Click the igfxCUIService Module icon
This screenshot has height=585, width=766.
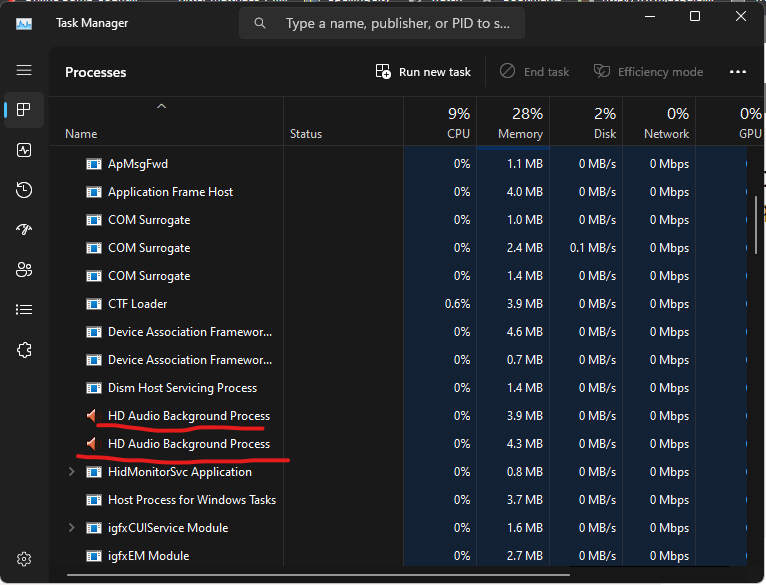94,528
